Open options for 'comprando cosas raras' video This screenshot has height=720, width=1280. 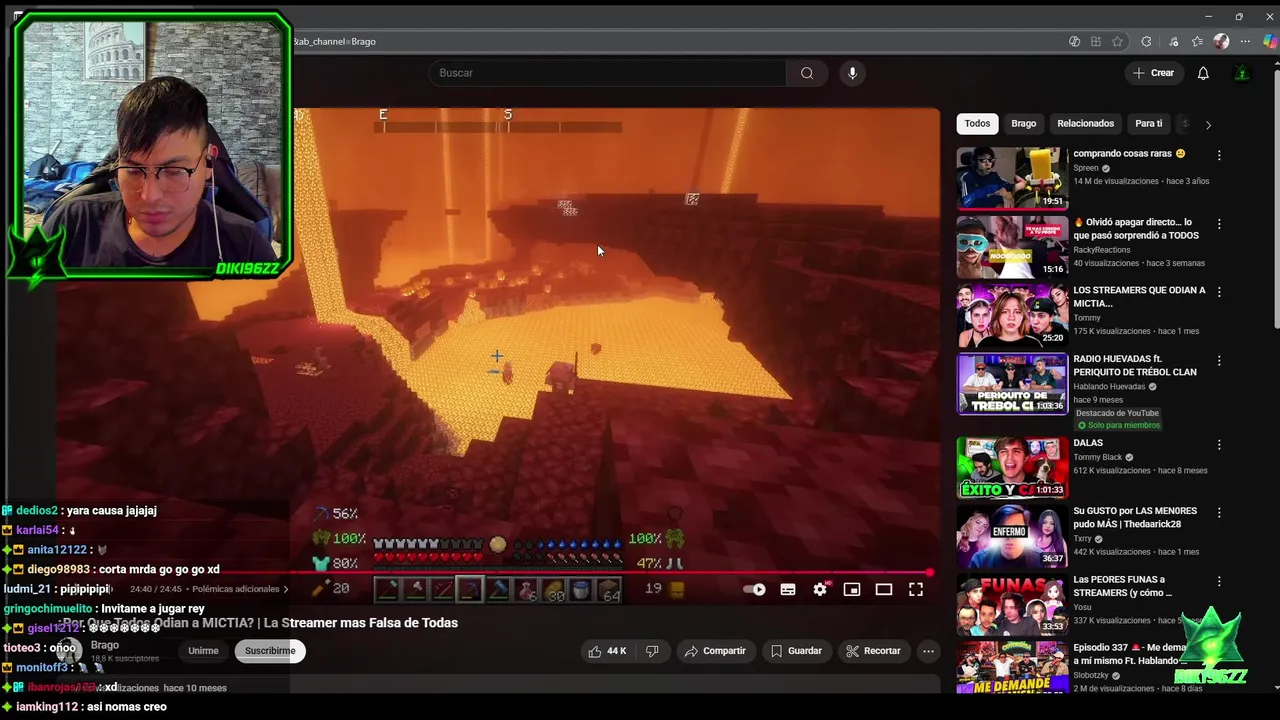1219,155
